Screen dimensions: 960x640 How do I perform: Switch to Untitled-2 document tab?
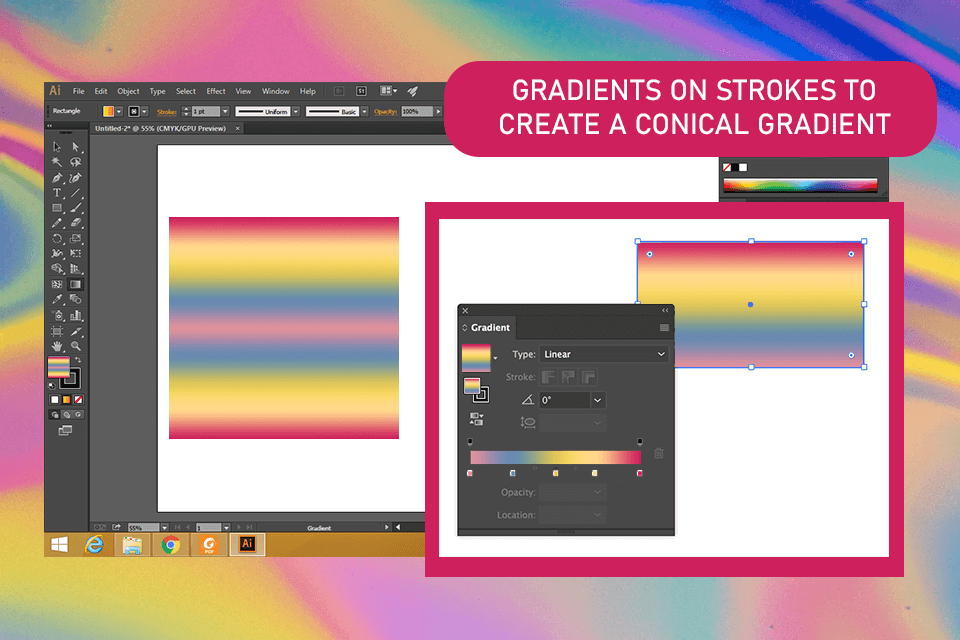tap(160, 129)
